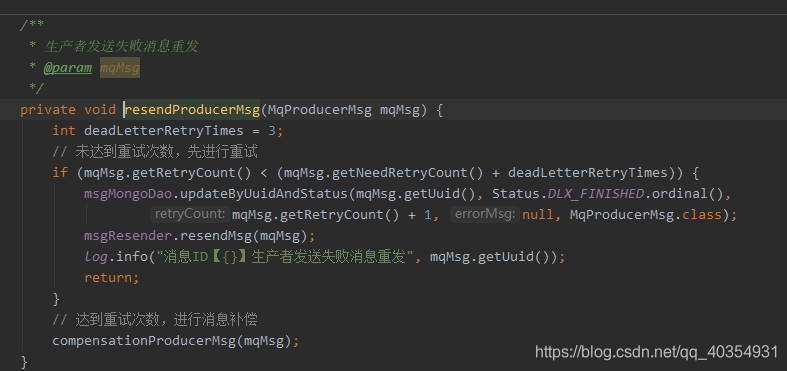
Task: Click the msgResender field reference
Action: [x=128, y=235]
